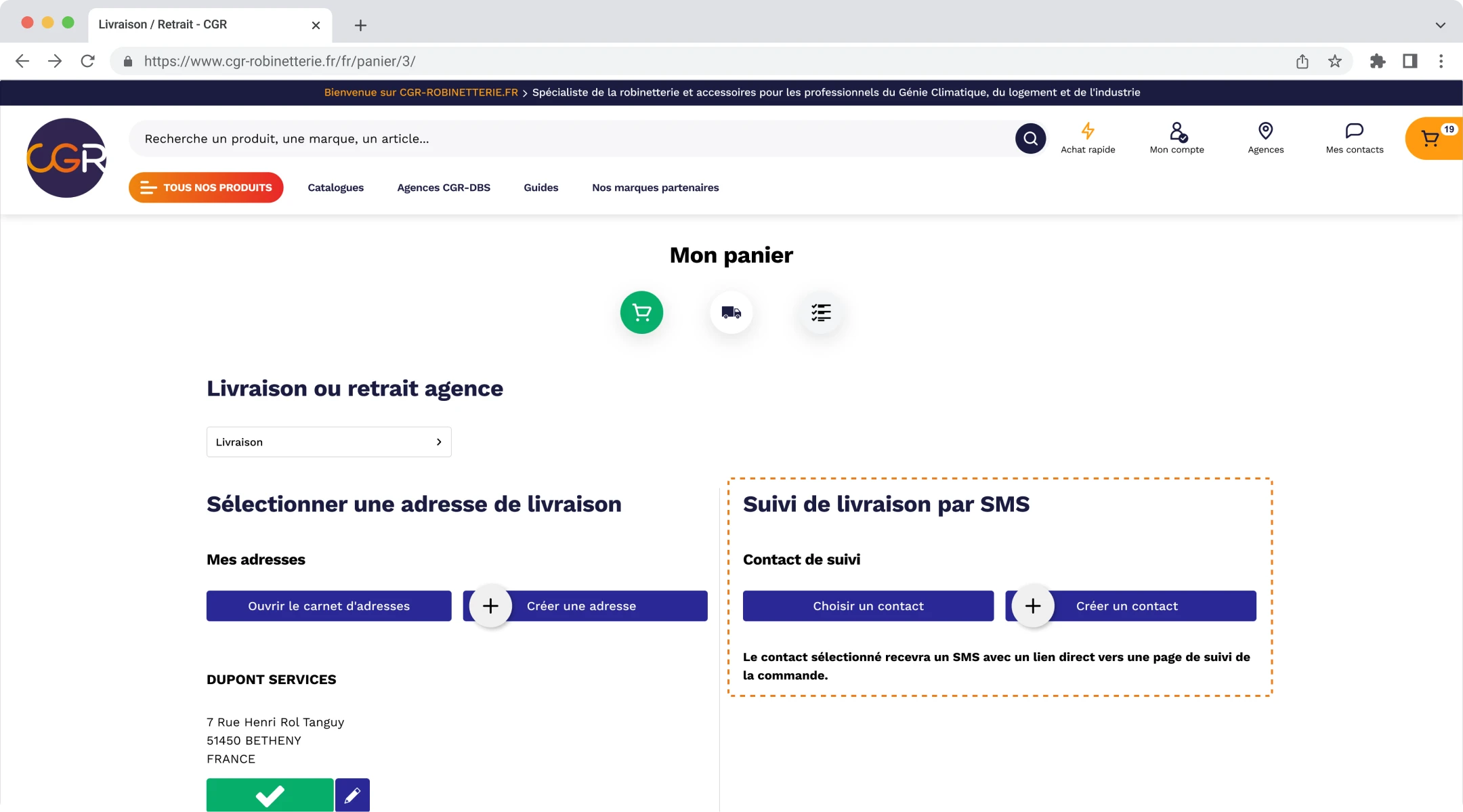
Task: Open Catalogues menu item
Action: 335,188
